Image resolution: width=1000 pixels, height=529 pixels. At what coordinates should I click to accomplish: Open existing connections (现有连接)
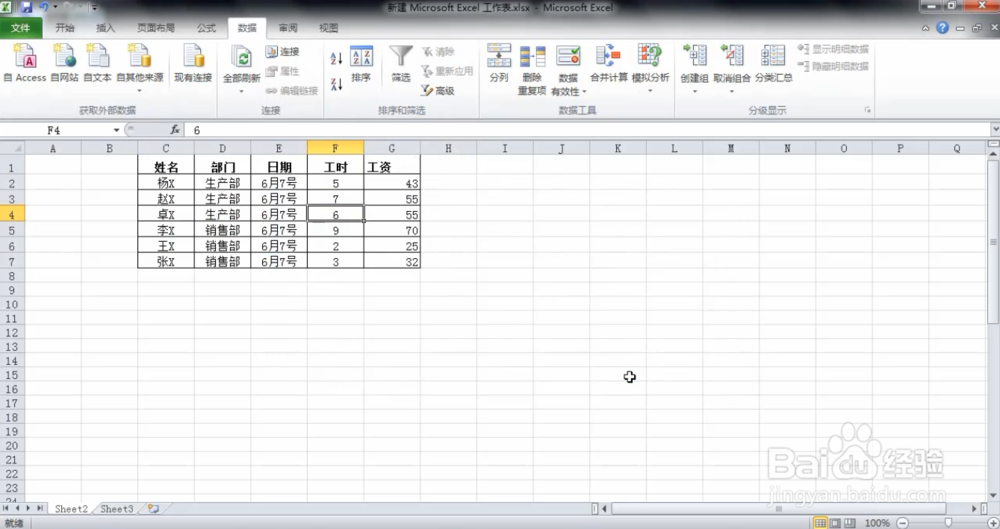tap(193, 63)
